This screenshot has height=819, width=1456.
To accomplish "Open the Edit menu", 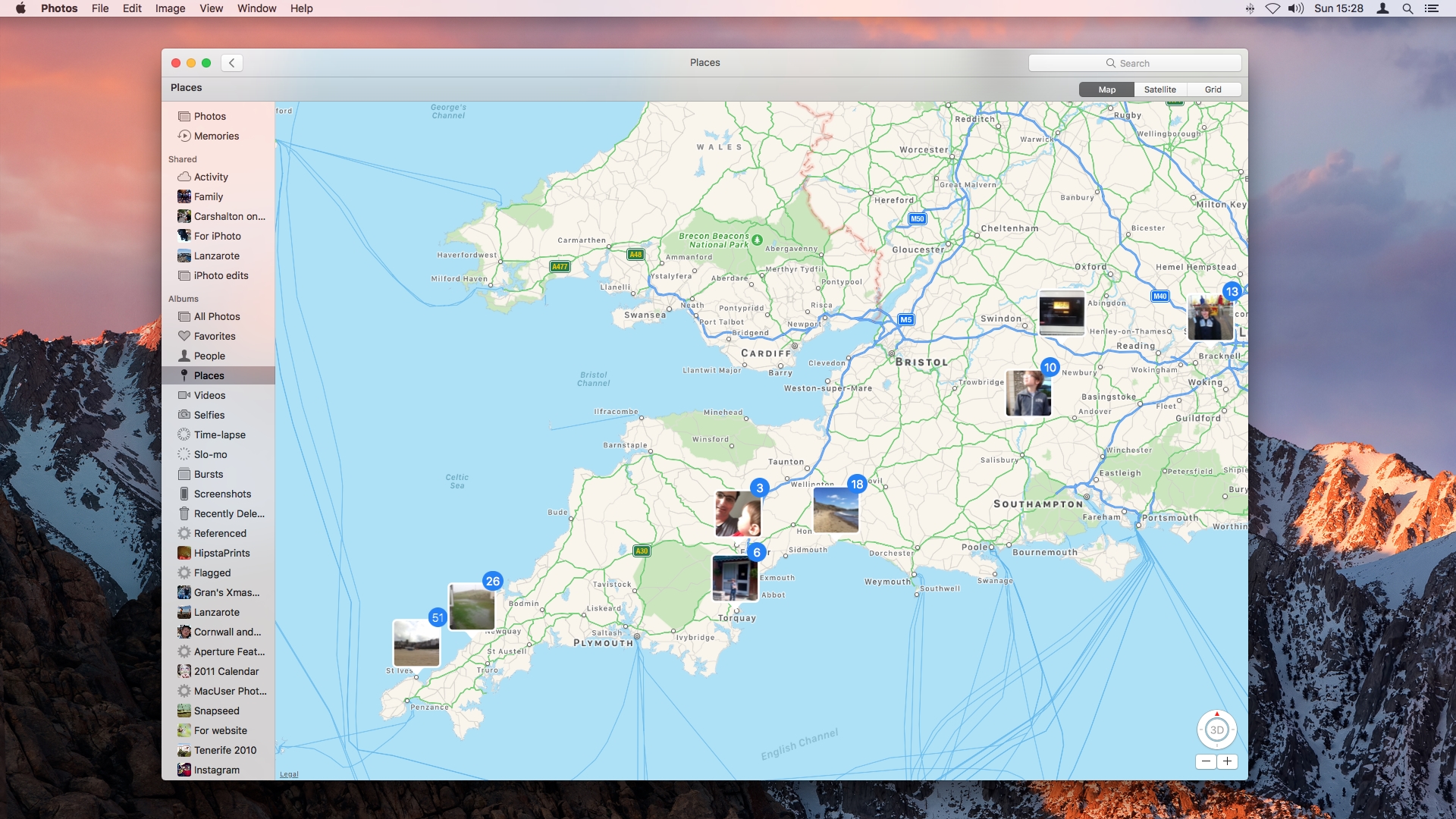I will click(x=132, y=8).
